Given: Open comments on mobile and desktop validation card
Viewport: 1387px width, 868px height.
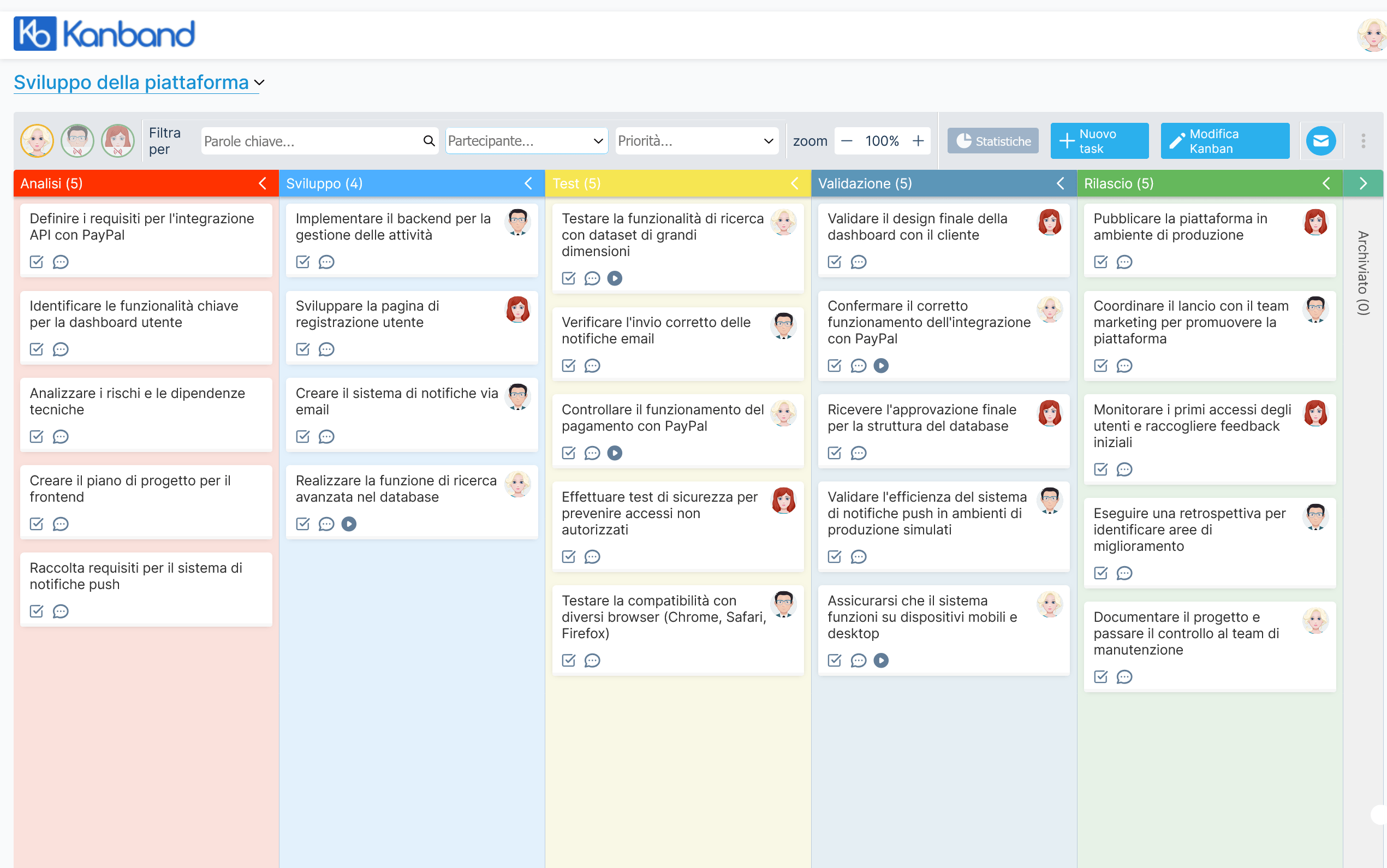Looking at the screenshot, I should [858, 661].
